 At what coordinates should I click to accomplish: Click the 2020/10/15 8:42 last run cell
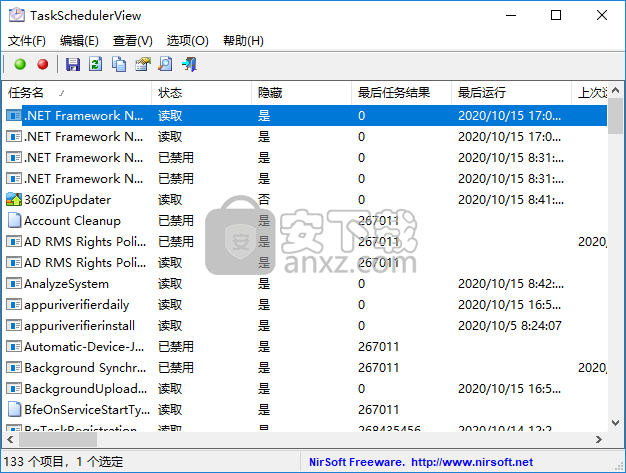point(511,283)
